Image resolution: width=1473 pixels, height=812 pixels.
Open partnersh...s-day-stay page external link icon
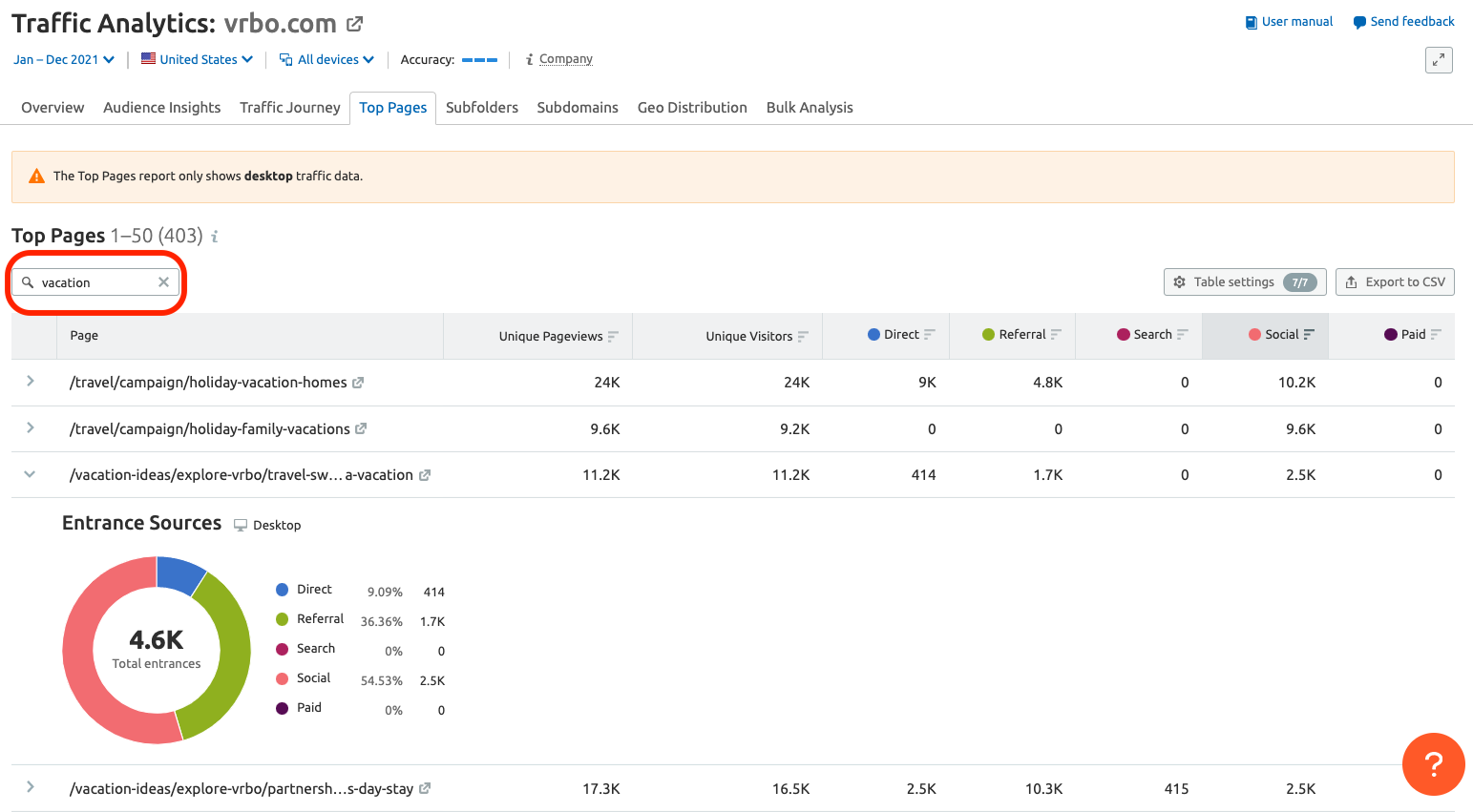(x=425, y=788)
